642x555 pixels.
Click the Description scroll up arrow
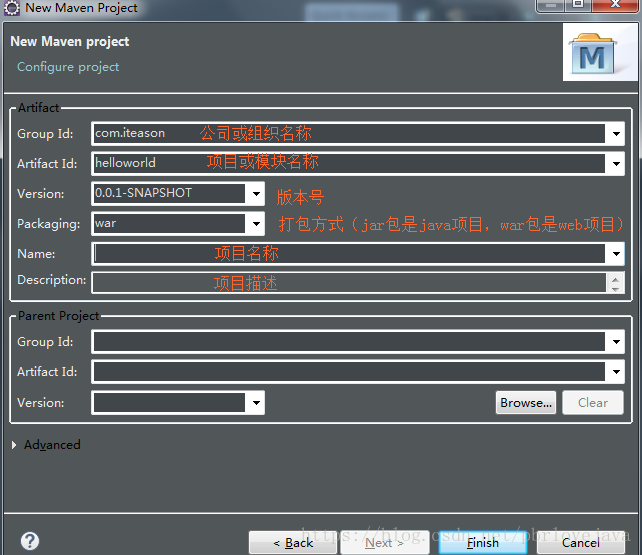(x=615, y=280)
